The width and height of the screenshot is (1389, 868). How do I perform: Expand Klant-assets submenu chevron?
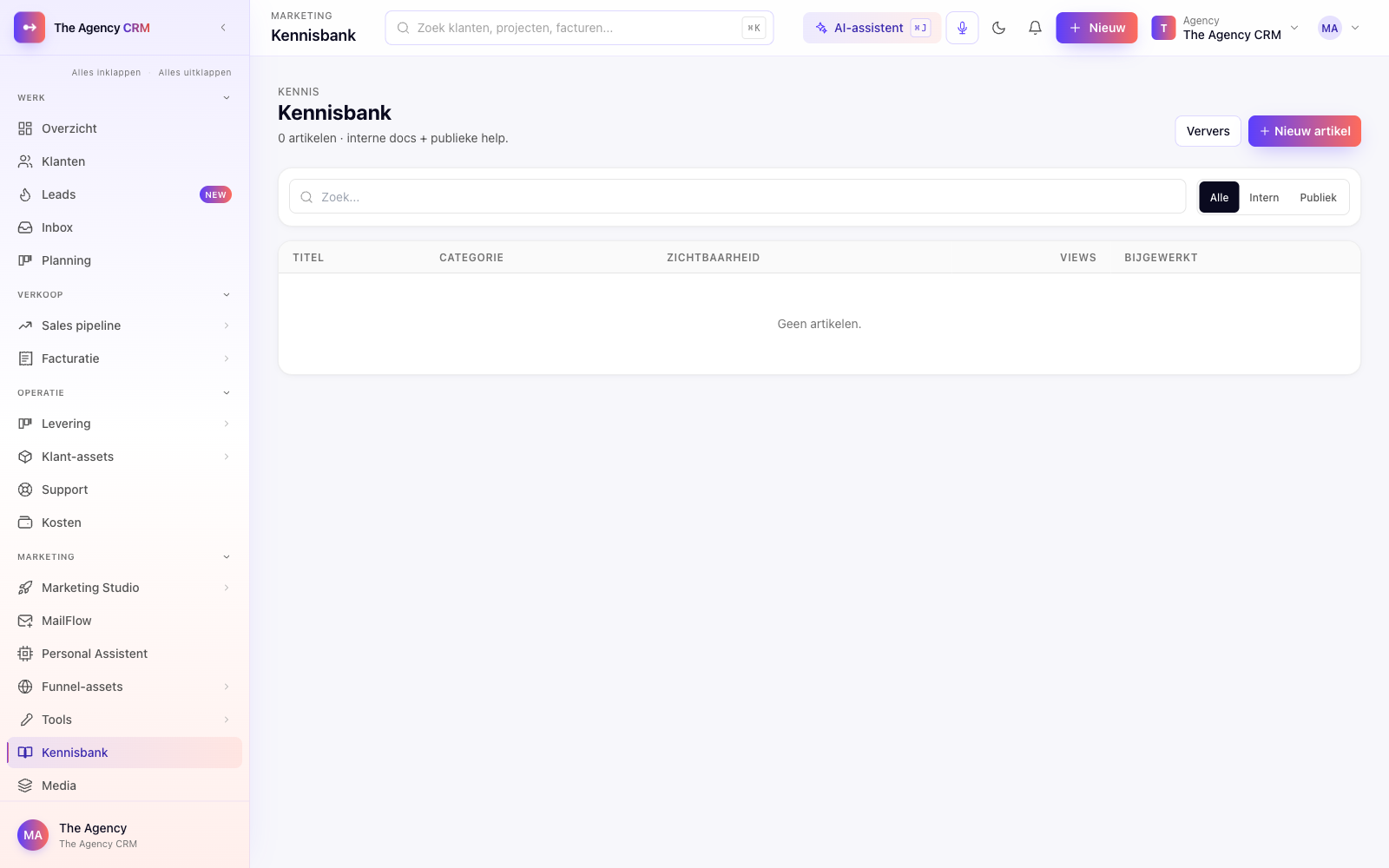pos(227,457)
